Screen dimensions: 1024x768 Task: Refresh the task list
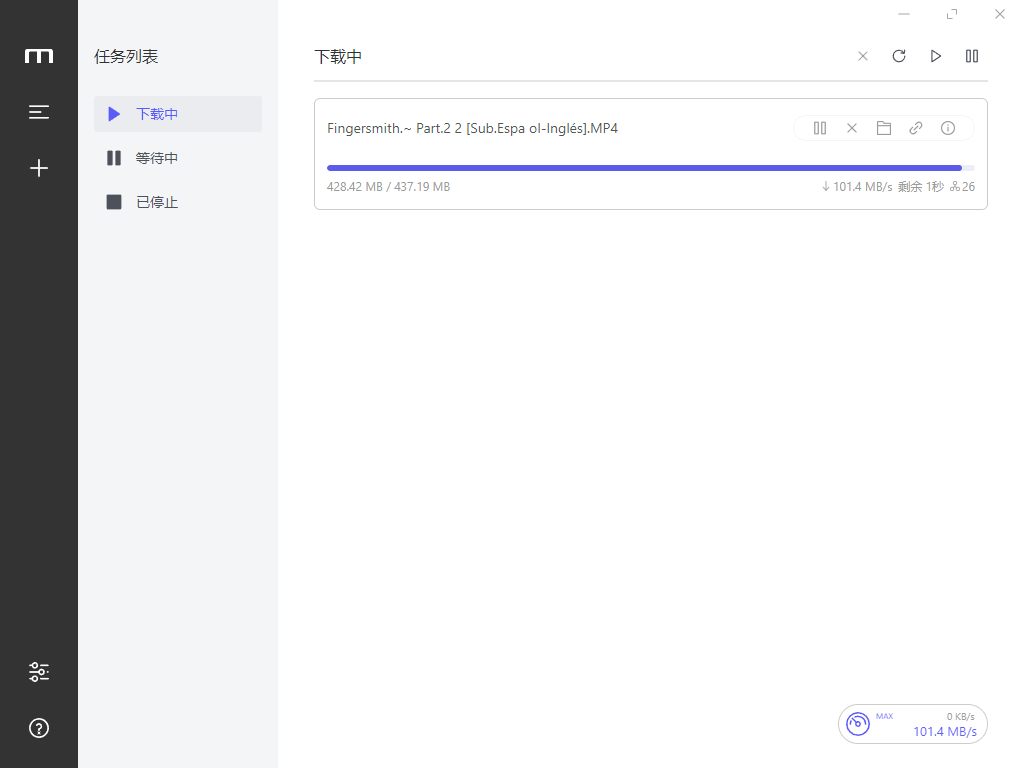(899, 56)
